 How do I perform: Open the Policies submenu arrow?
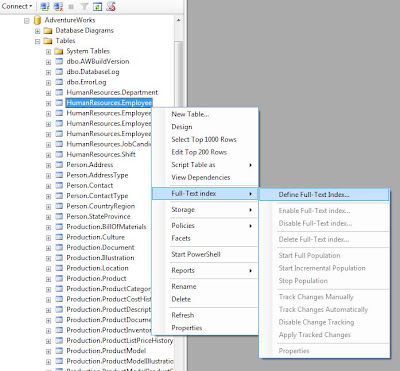tap(250, 226)
